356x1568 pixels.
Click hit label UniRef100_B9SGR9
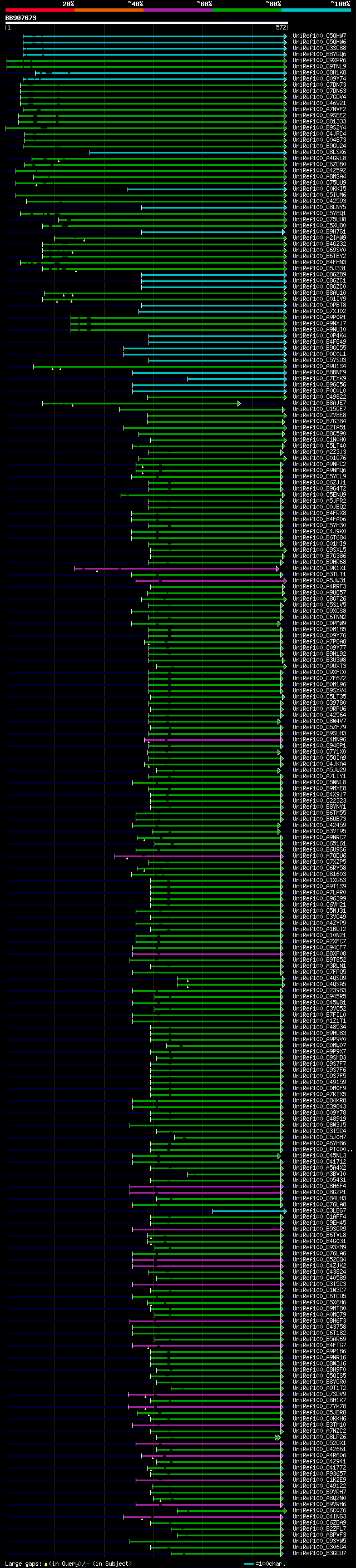click(319, 1229)
